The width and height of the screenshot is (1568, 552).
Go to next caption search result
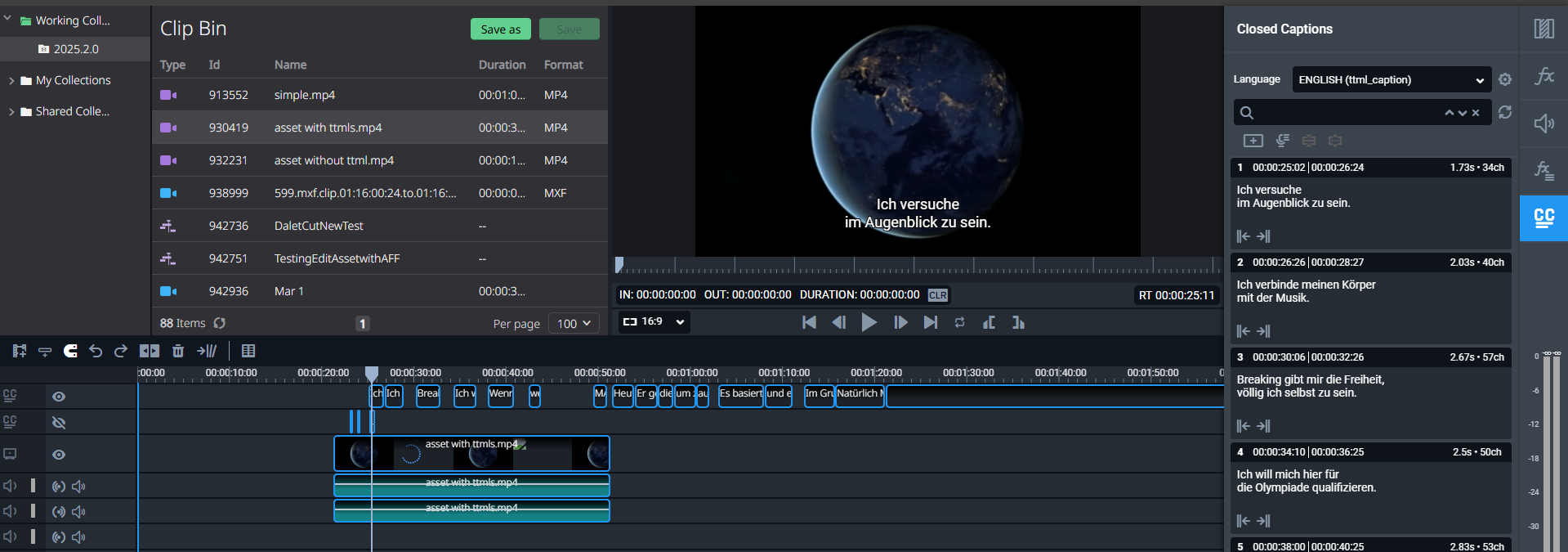coord(1463,113)
